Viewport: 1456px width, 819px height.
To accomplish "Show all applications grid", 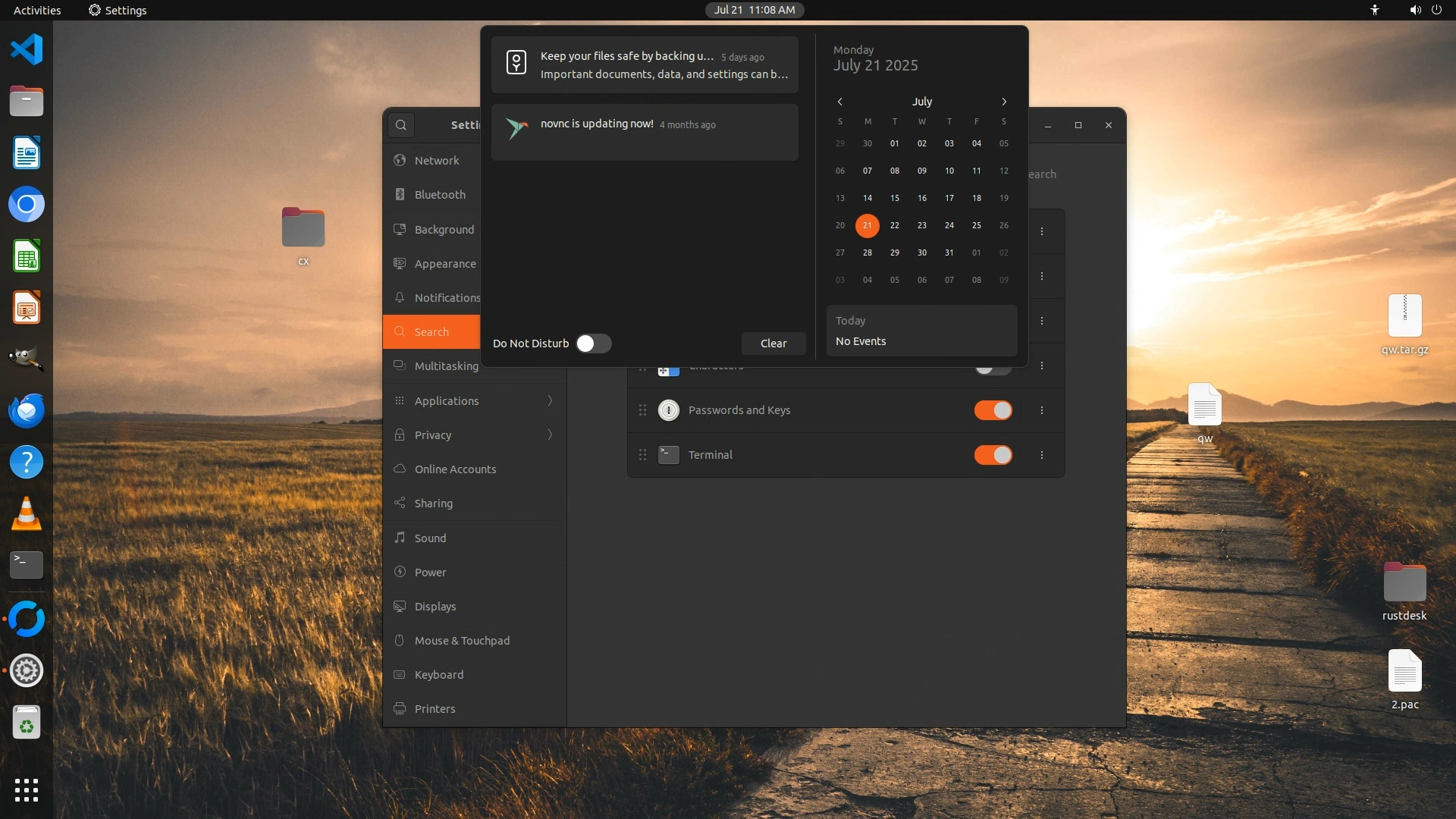I will (27, 790).
